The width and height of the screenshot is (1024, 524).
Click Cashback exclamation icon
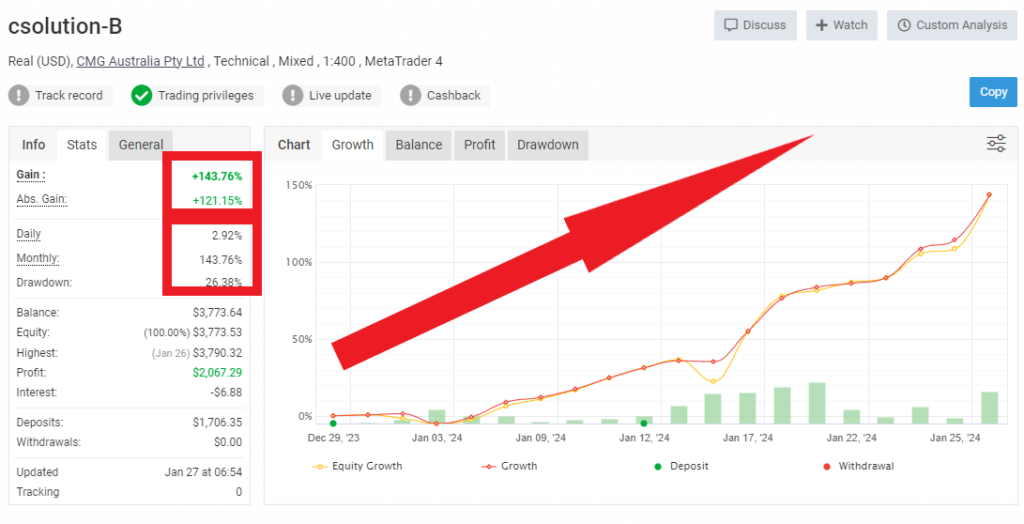point(410,95)
